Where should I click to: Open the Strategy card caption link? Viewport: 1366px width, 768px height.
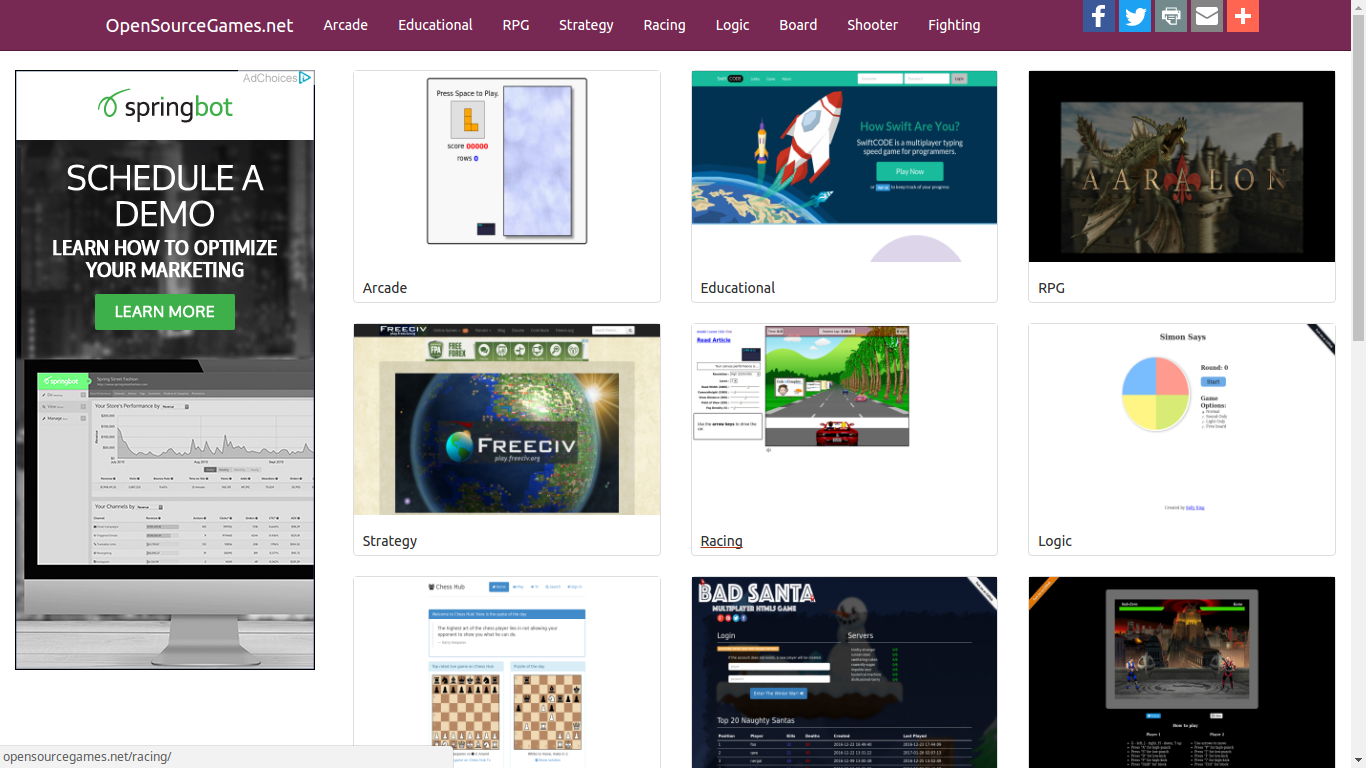[390, 541]
